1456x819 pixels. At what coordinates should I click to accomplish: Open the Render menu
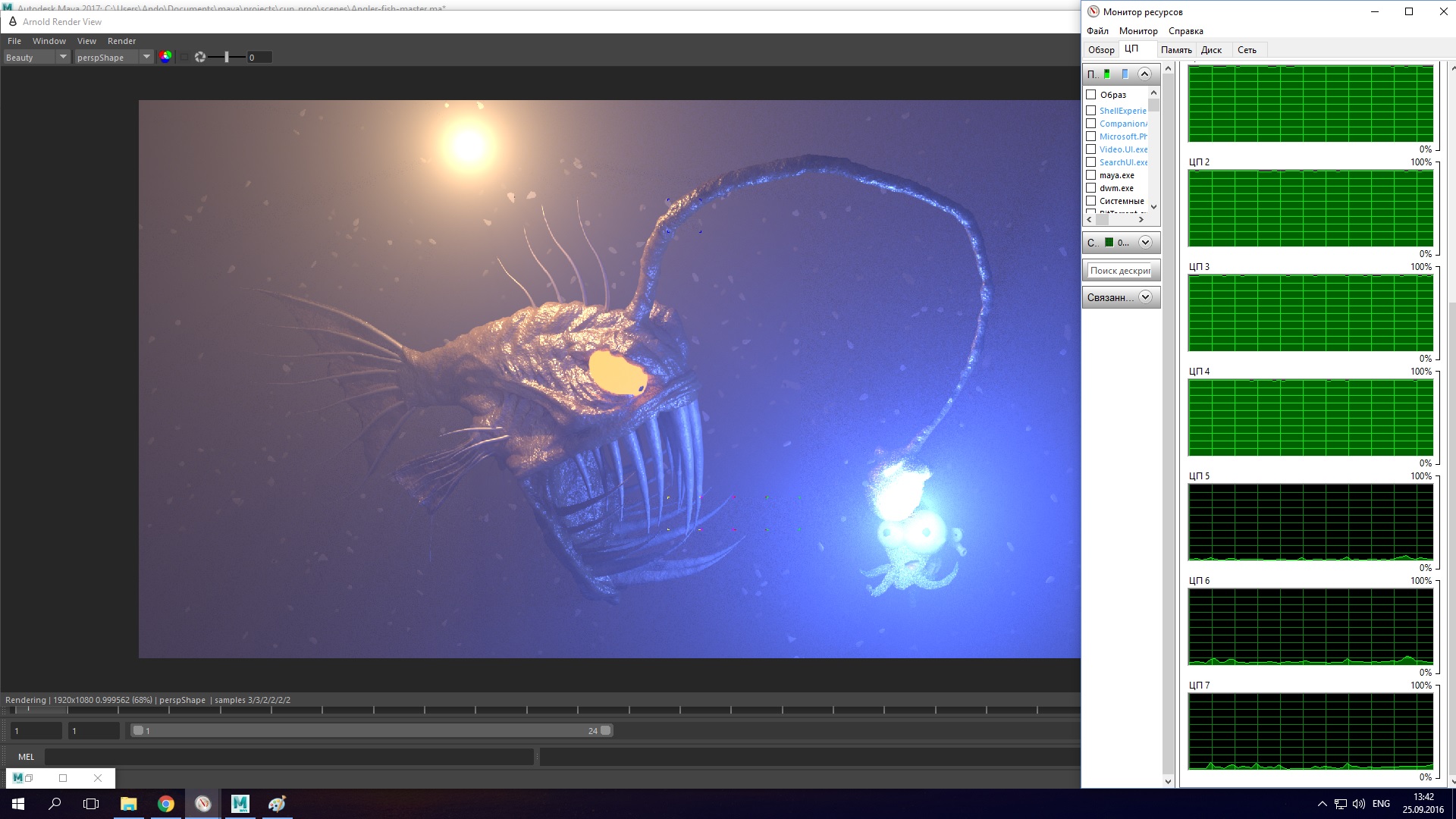tap(121, 41)
